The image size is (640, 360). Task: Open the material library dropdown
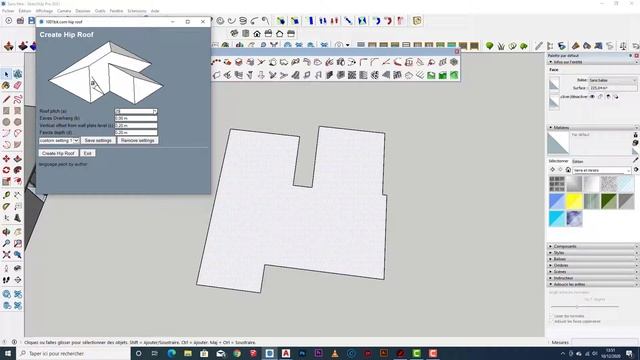click(602, 170)
